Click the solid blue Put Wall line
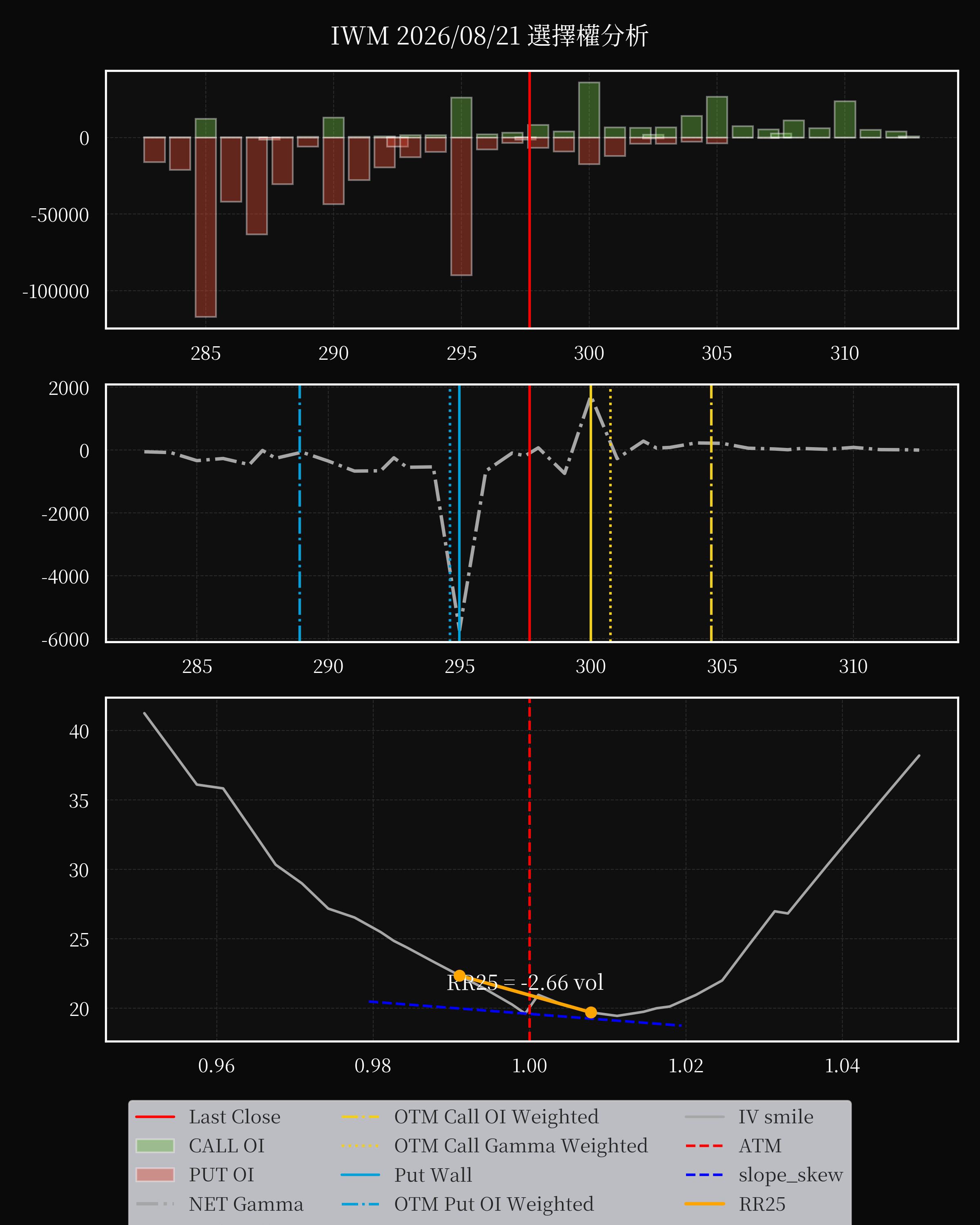Image resolution: width=980 pixels, height=1225 pixels. point(459,513)
